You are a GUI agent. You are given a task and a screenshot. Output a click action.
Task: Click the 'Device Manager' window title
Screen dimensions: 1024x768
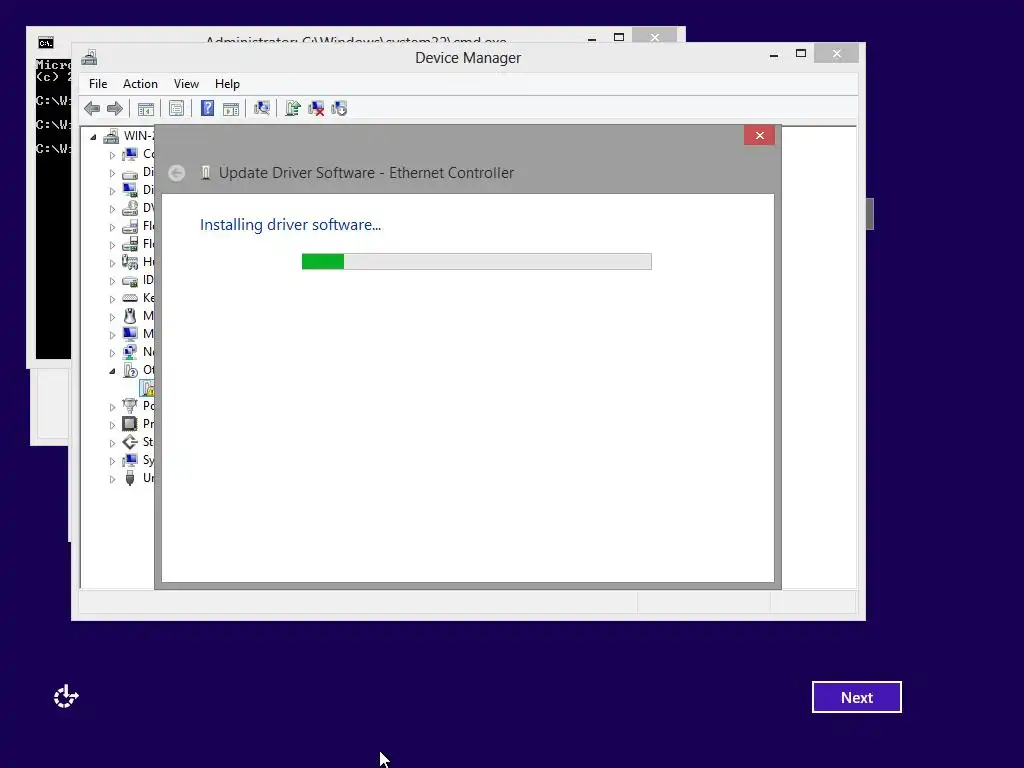click(x=468, y=57)
